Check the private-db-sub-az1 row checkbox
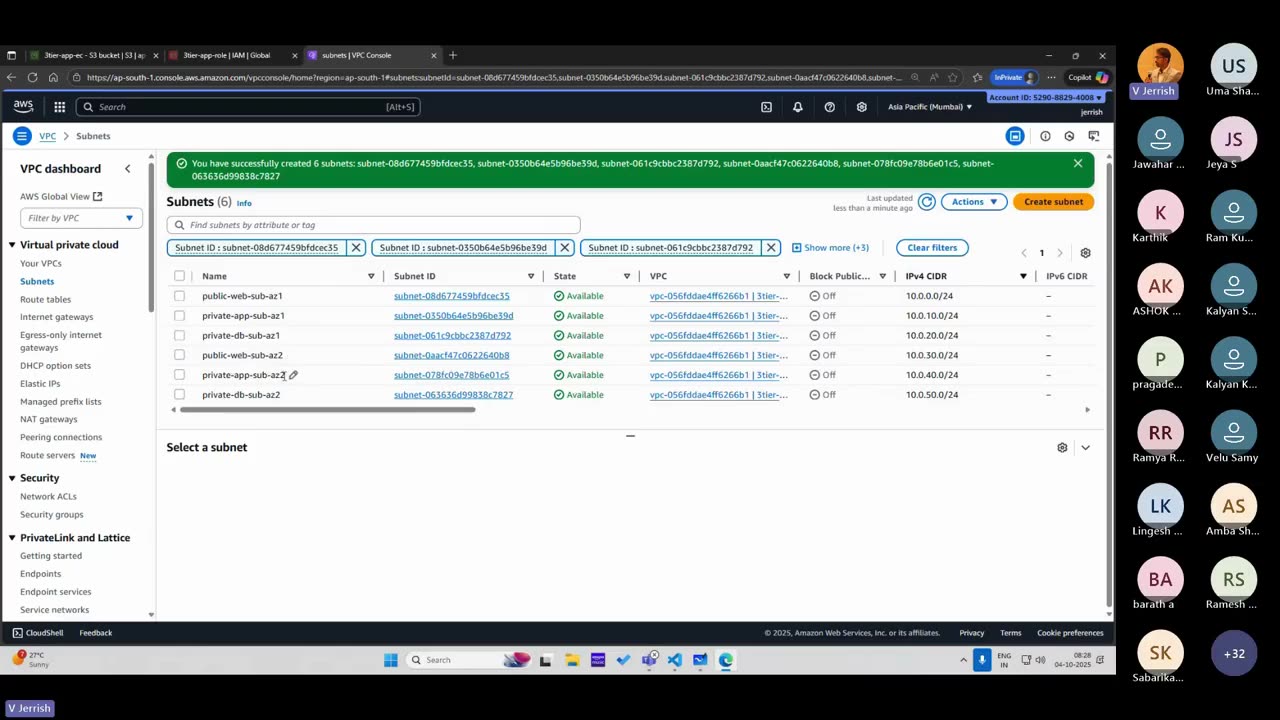Viewport: 1280px width, 720px height. pos(179,335)
